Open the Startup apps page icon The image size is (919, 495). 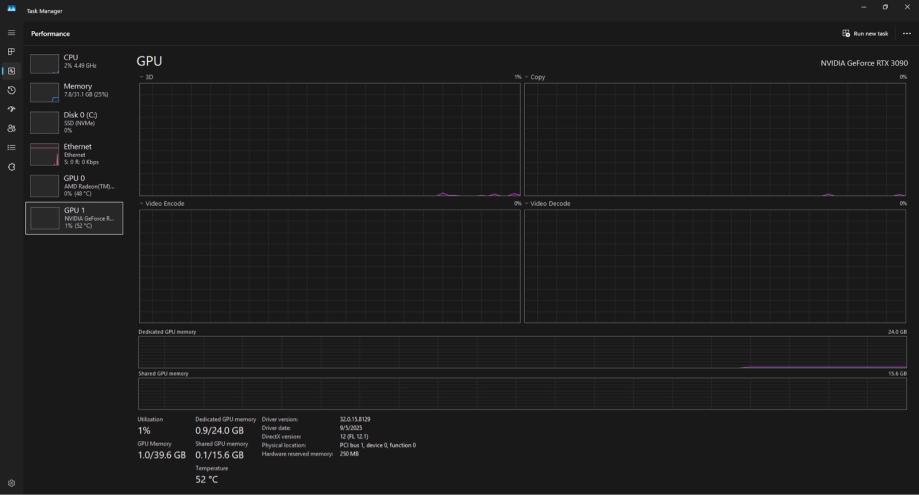coord(11,109)
